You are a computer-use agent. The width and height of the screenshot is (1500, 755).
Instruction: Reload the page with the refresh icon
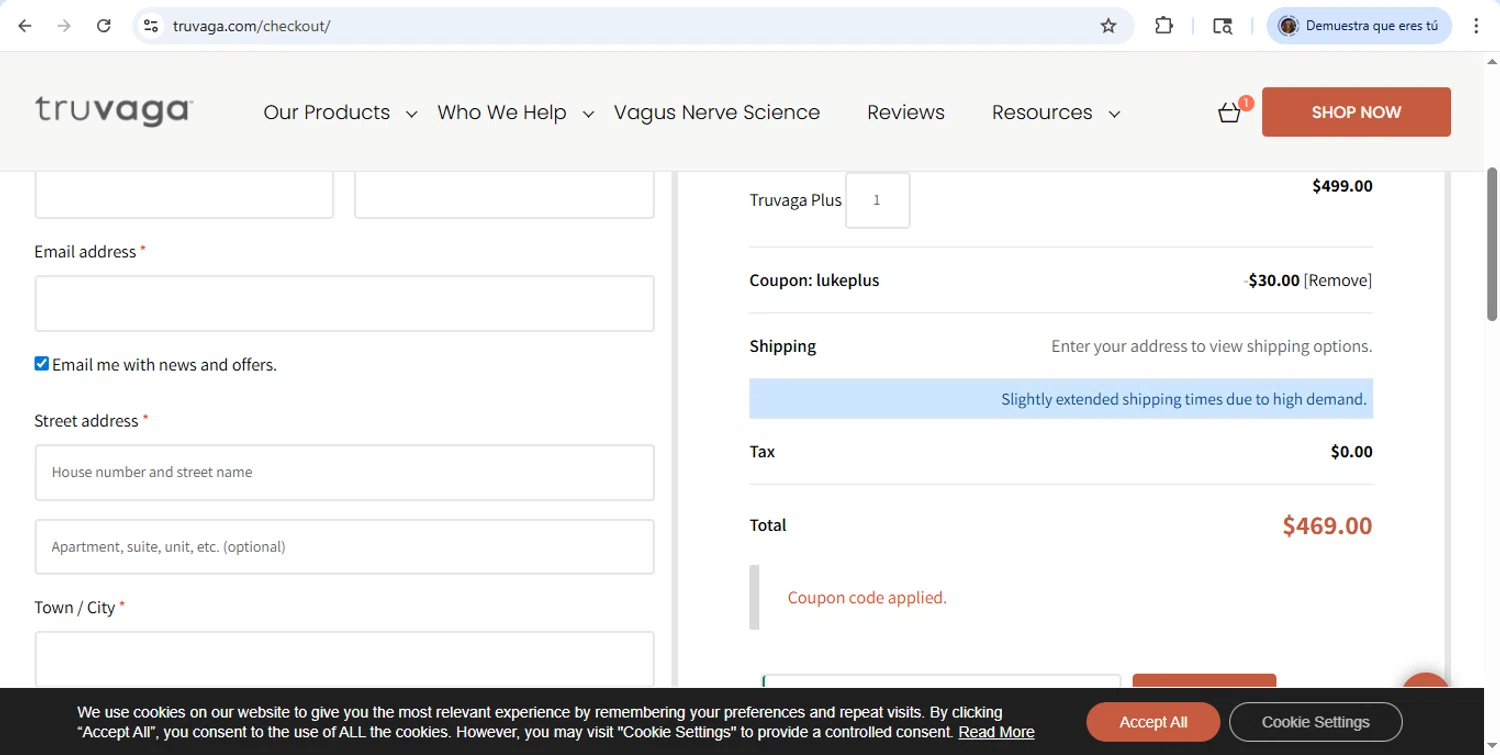[103, 26]
